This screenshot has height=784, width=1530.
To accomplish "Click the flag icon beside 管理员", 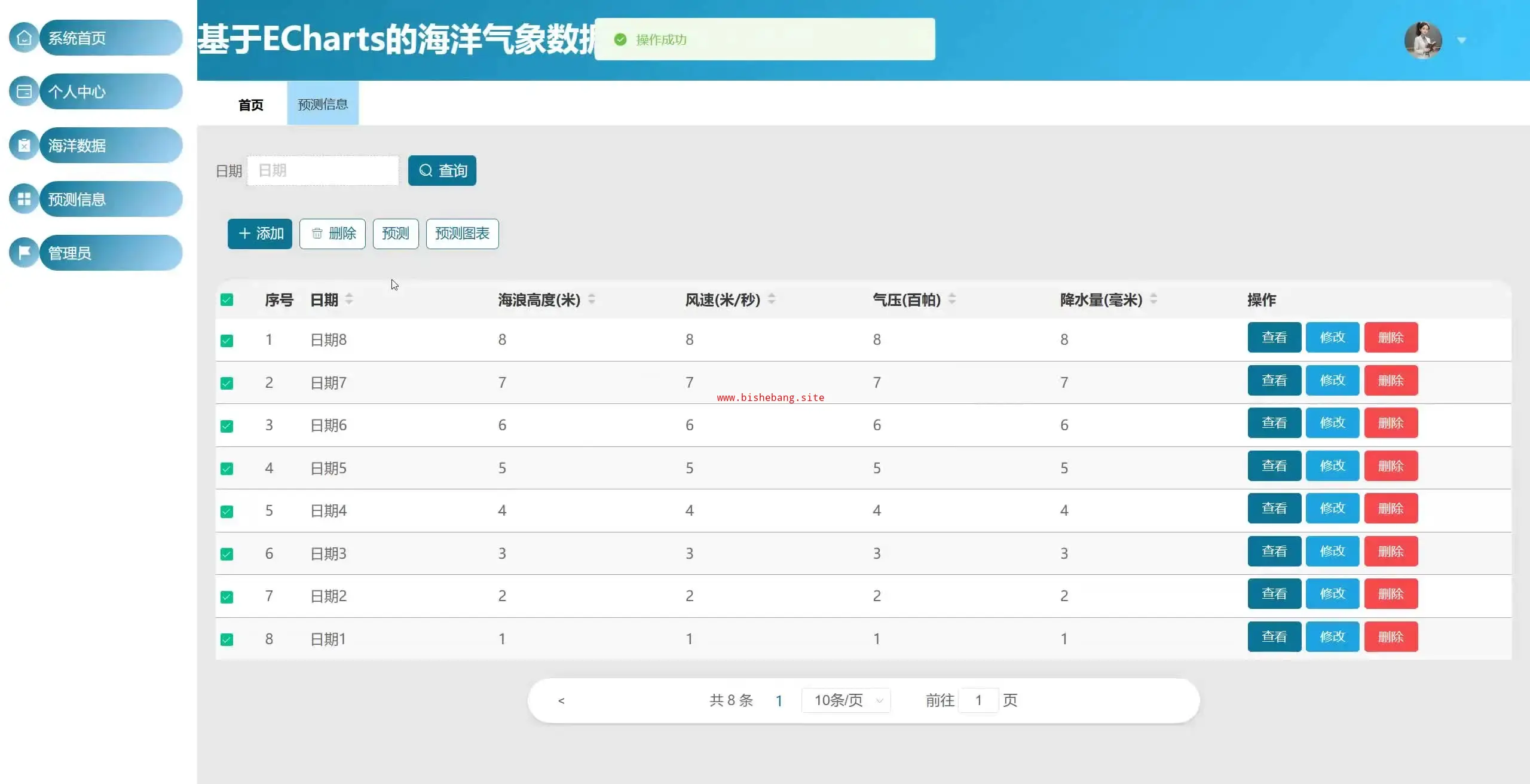I will (24, 253).
